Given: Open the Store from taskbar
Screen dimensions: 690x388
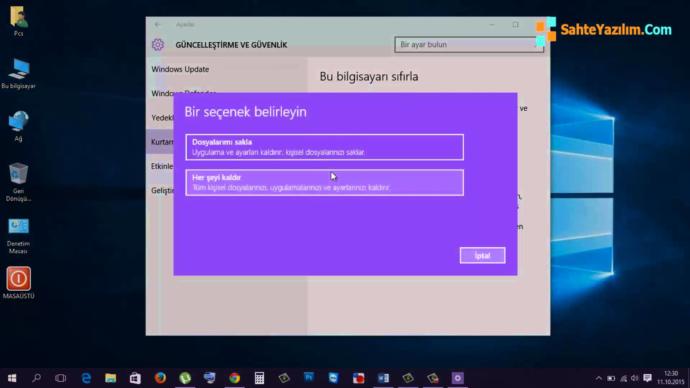Looking at the screenshot, I should click(135, 378).
